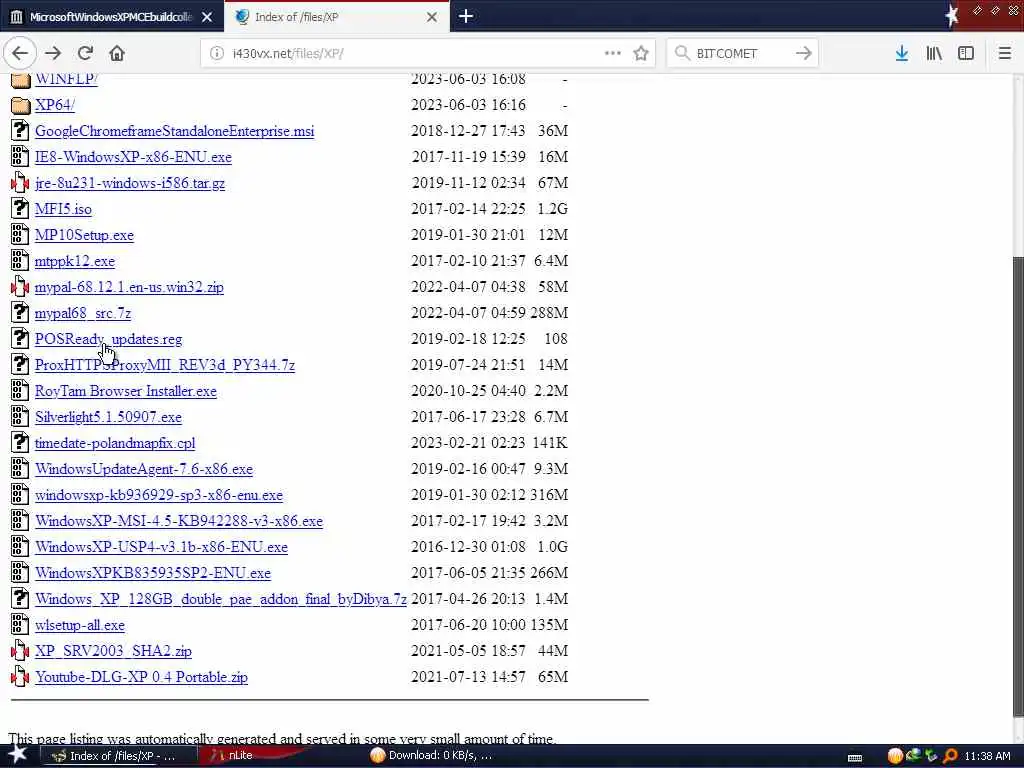Close the Index of /files/XP tab

pos(432,17)
